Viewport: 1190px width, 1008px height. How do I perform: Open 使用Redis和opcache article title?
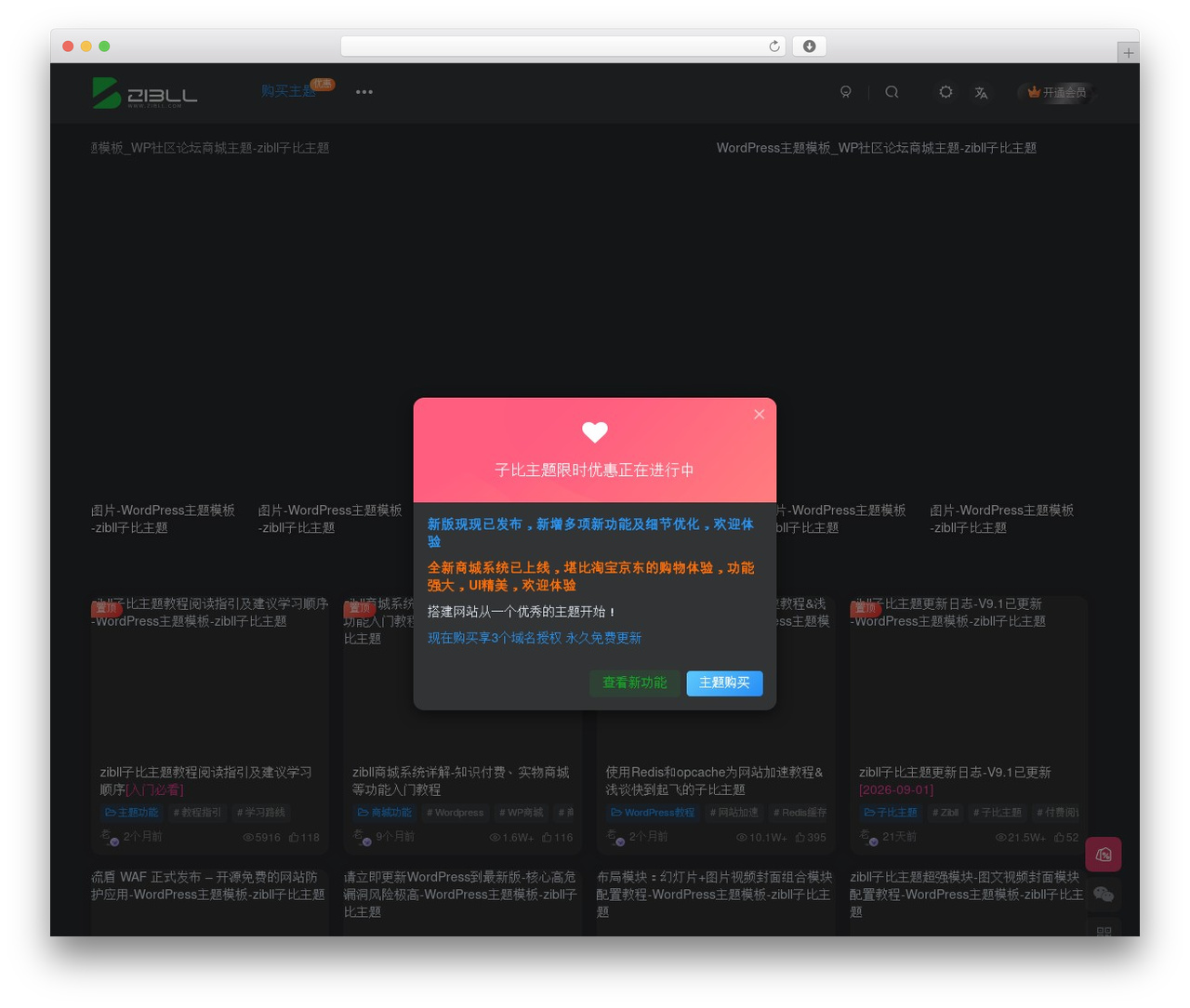click(x=714, y=781)
